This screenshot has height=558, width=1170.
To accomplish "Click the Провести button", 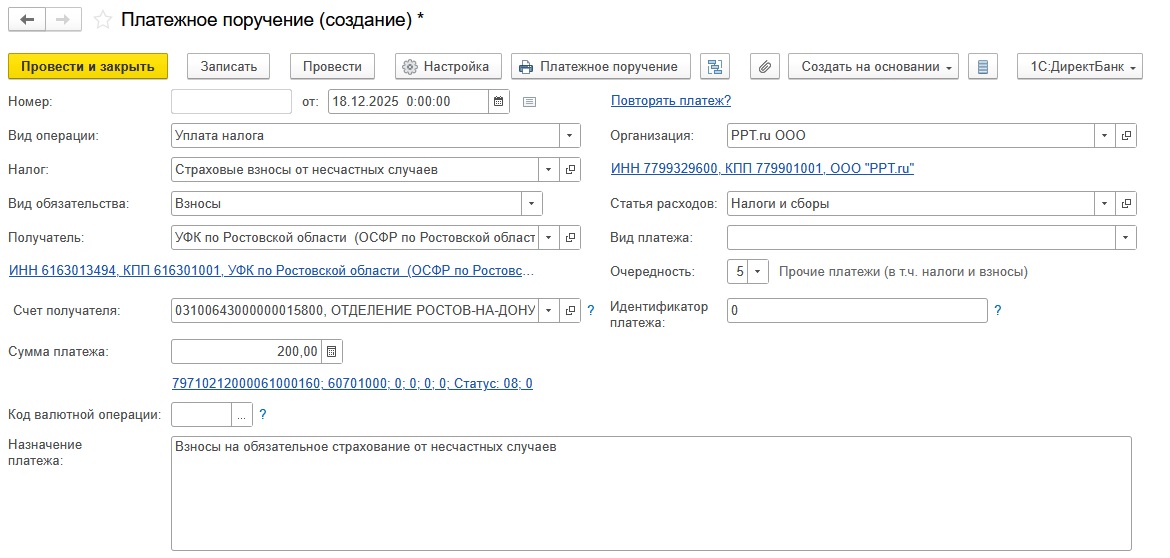I will tap(332, 66).
